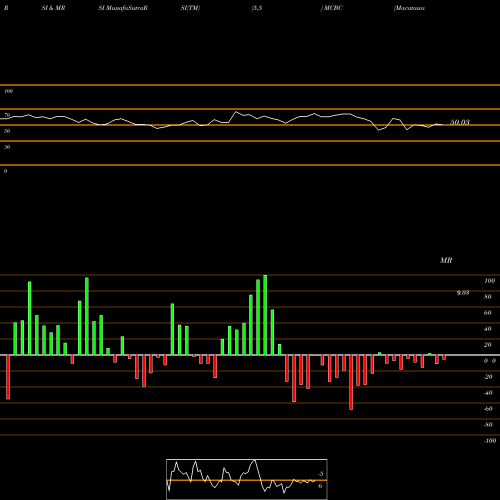Click the '(Macatawa' company name text
This screenshot has height=500, width=500.
click(409, 8)
